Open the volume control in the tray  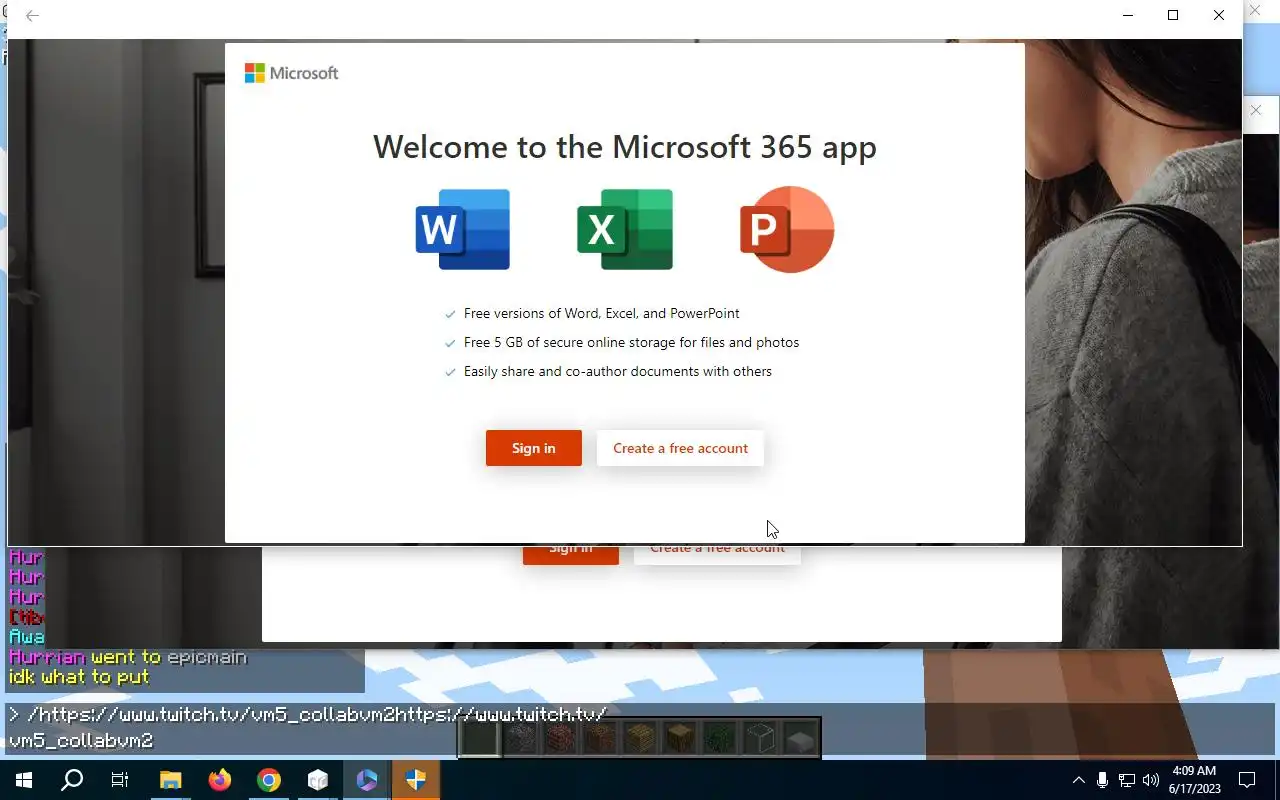click(1150, 780)
